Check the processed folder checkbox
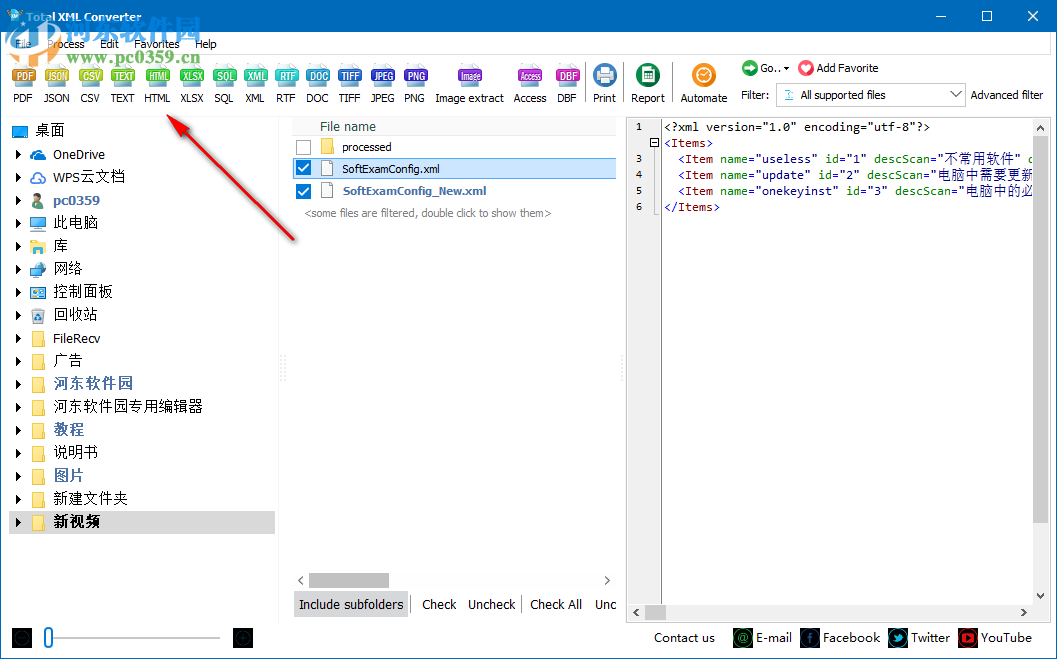Image resolution: width=1057 pixels, height=659 pixels. [x=303, y=146]
